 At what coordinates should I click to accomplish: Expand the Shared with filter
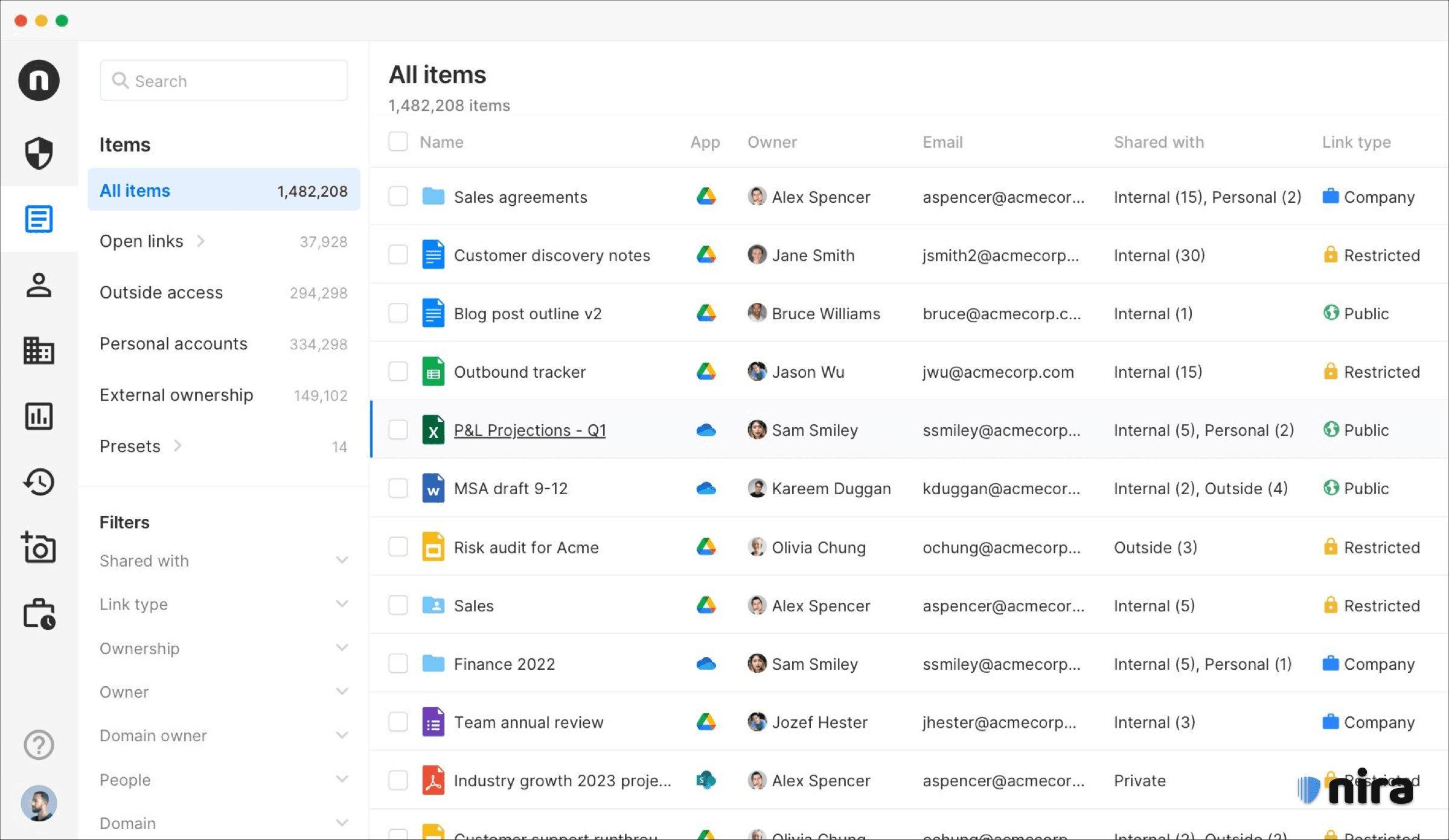pos(342,561)
